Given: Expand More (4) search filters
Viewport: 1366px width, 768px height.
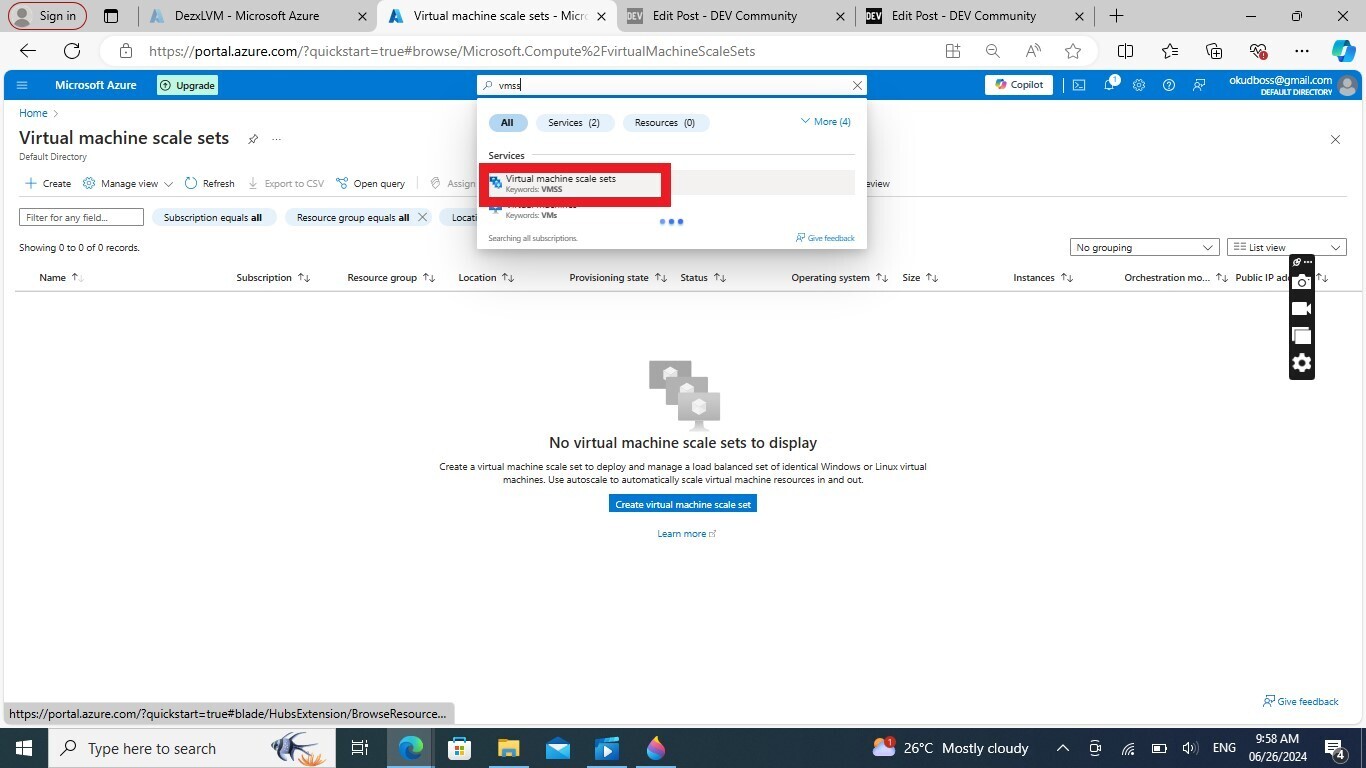Looking at the screenshot, I should pos(825,122).
